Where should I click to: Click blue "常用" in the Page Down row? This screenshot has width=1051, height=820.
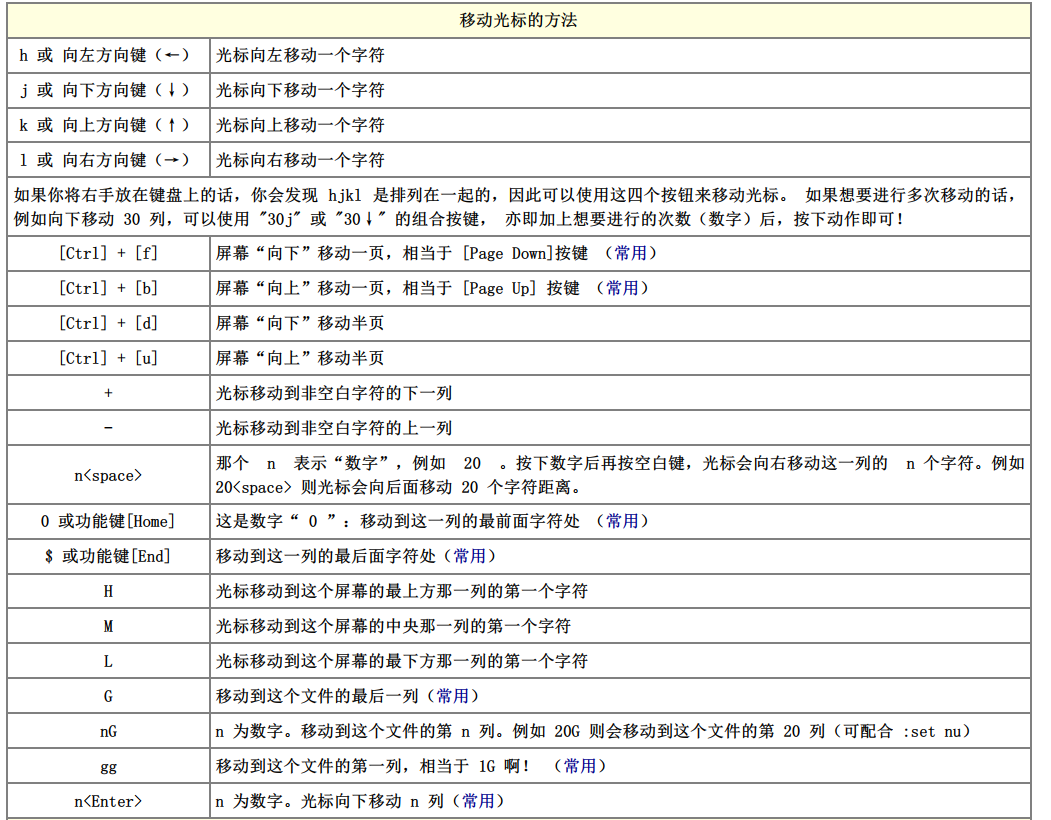point(631,253)
